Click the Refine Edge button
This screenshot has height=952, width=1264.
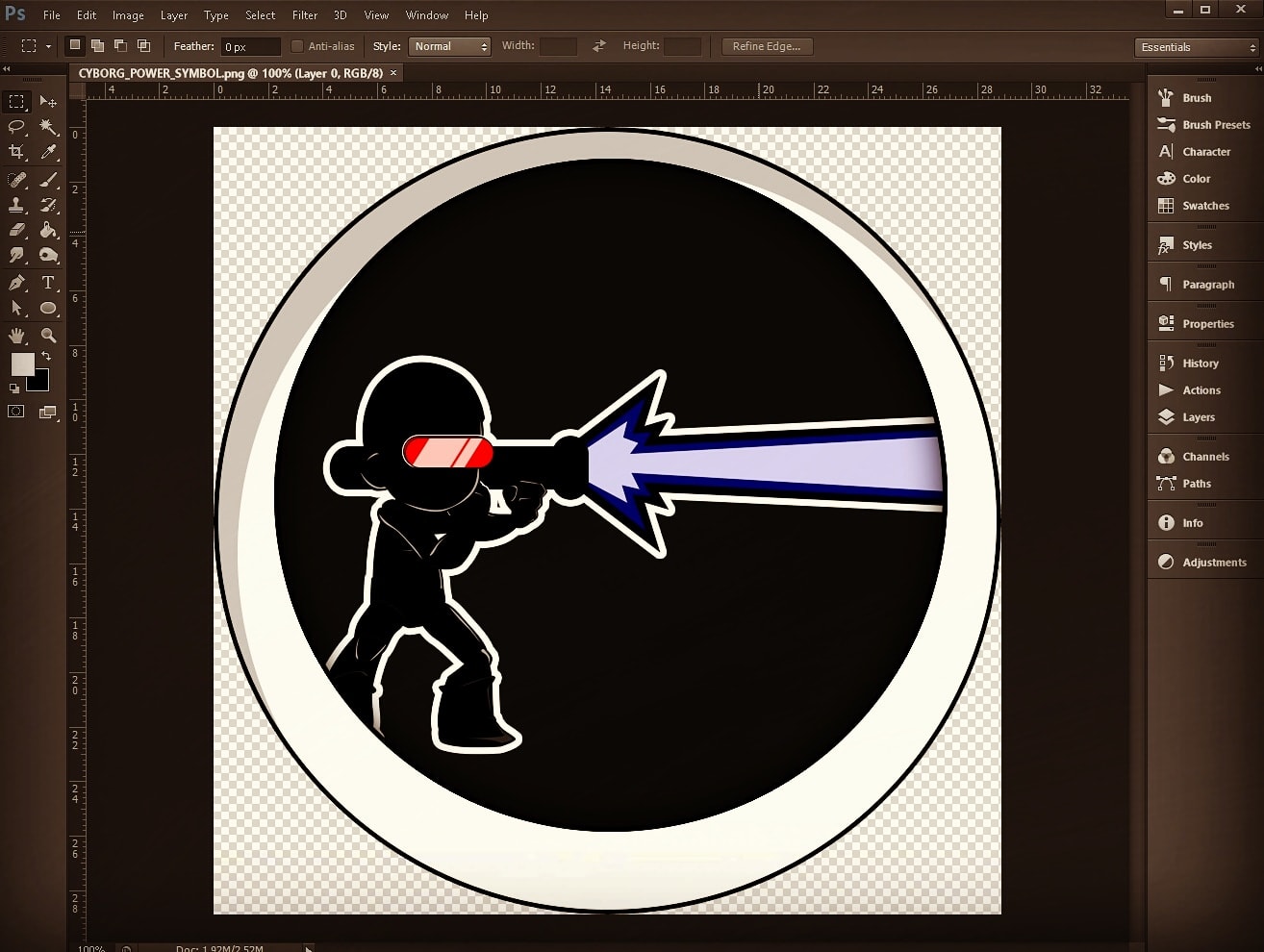click(767, 46)
